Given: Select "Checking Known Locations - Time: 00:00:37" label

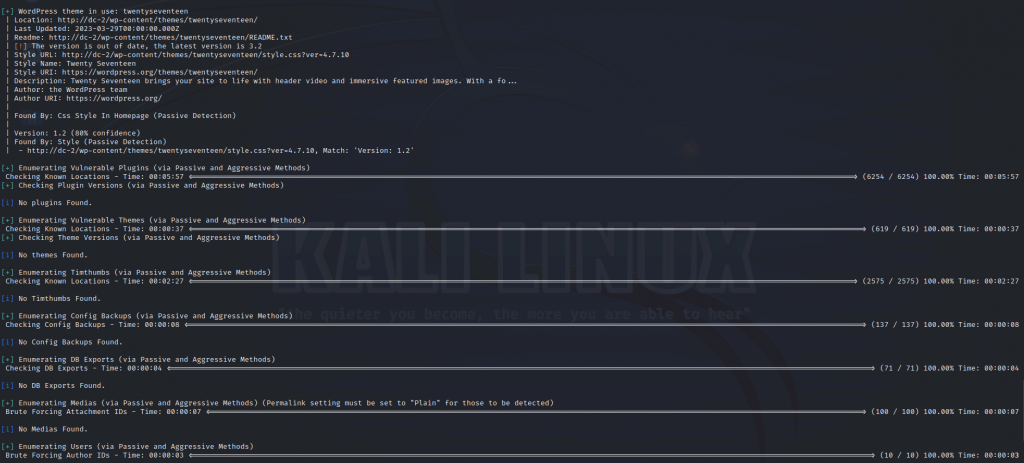Looking at the screenshot, I should [x=95, y=229].
